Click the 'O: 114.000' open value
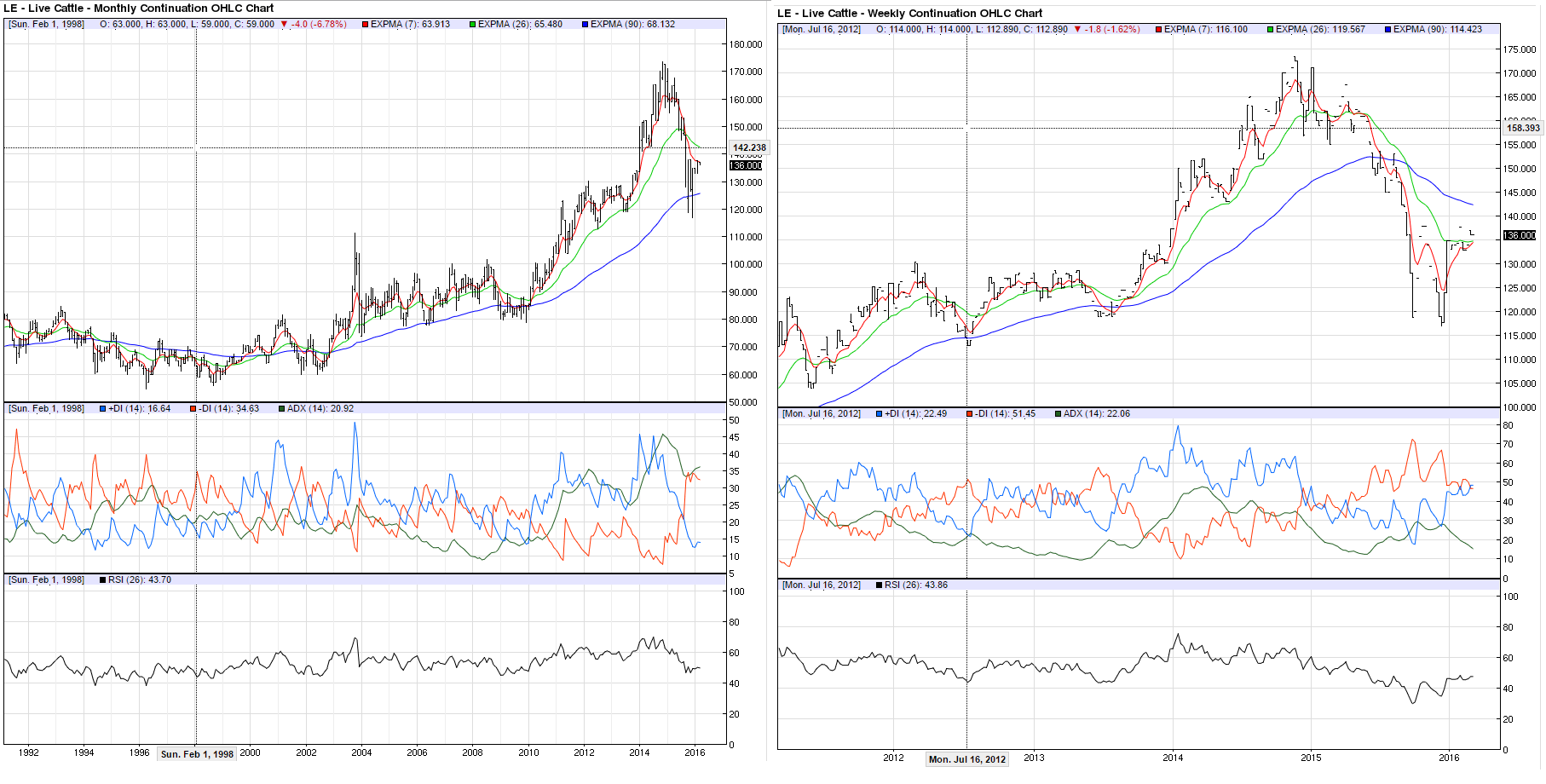 pos(899,30)
